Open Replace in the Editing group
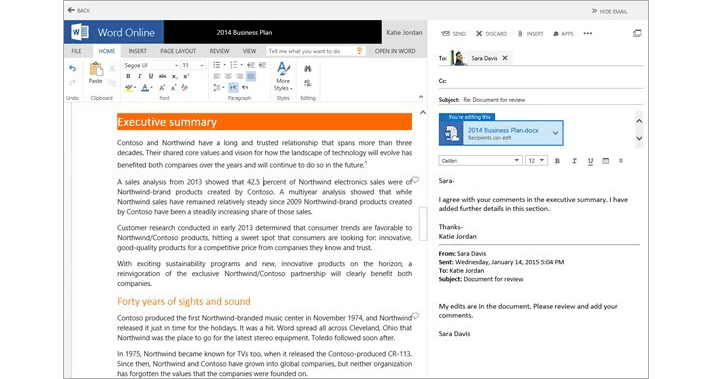The image size is (713, 379). pos(308,83)
